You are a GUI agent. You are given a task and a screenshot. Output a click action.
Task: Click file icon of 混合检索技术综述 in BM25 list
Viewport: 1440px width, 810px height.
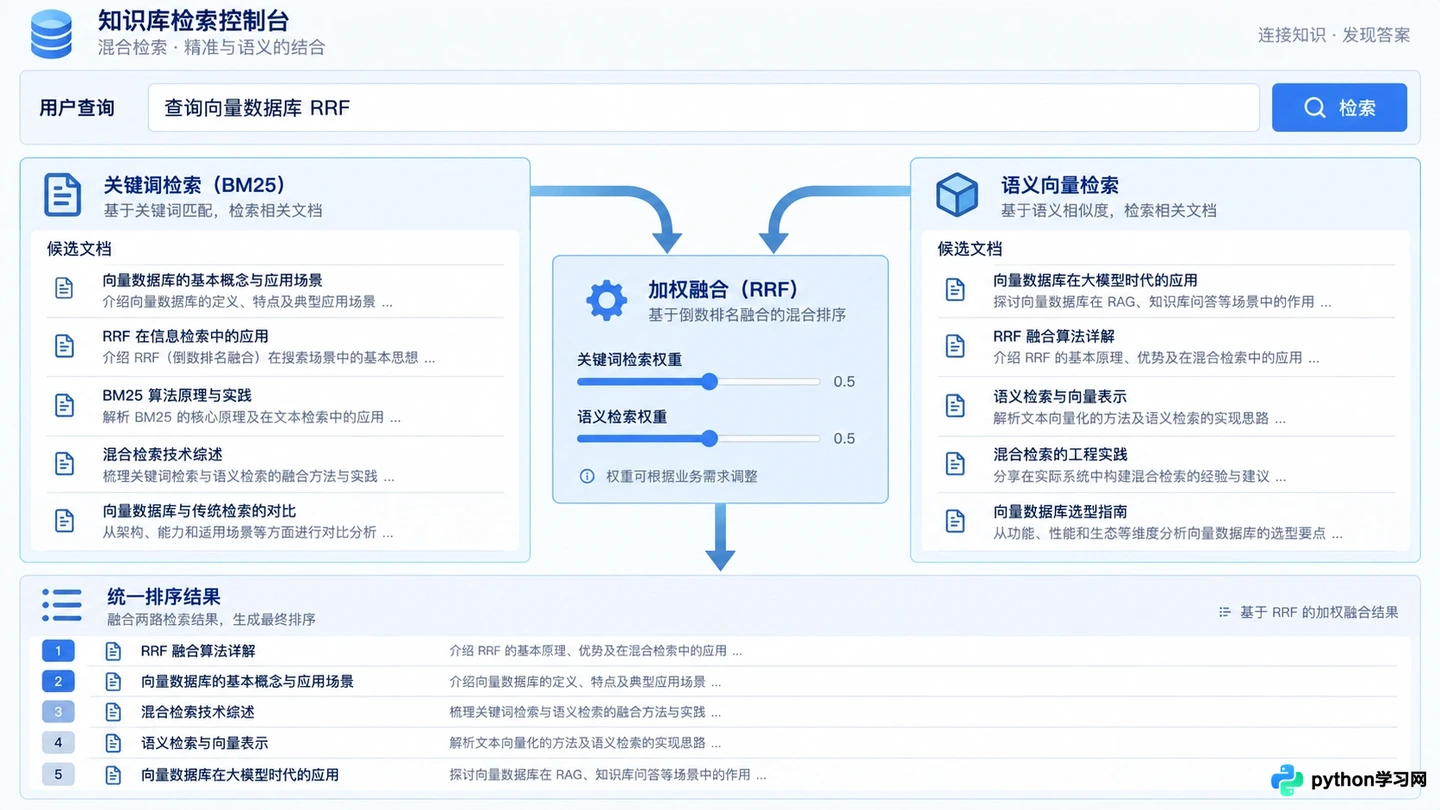(x=64, y=464)
